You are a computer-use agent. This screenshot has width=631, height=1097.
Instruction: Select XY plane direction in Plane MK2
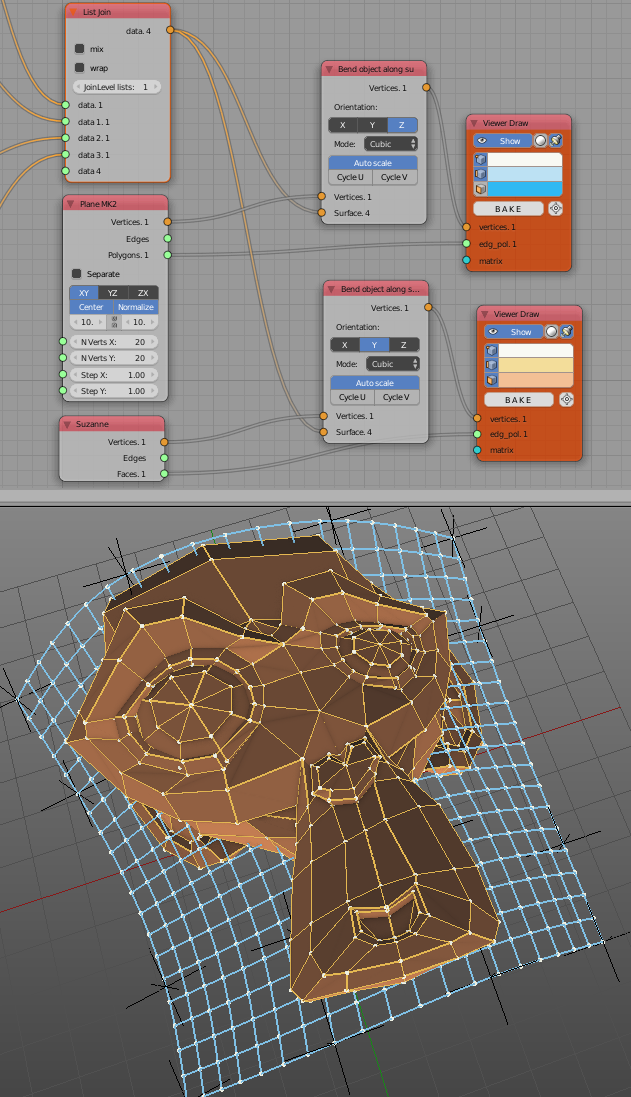click(x=84, y=292)
